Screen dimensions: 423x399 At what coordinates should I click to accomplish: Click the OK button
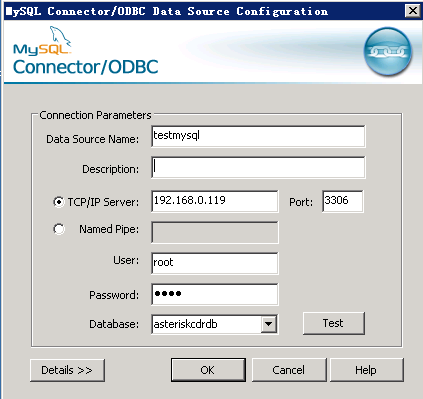[208, 370]
